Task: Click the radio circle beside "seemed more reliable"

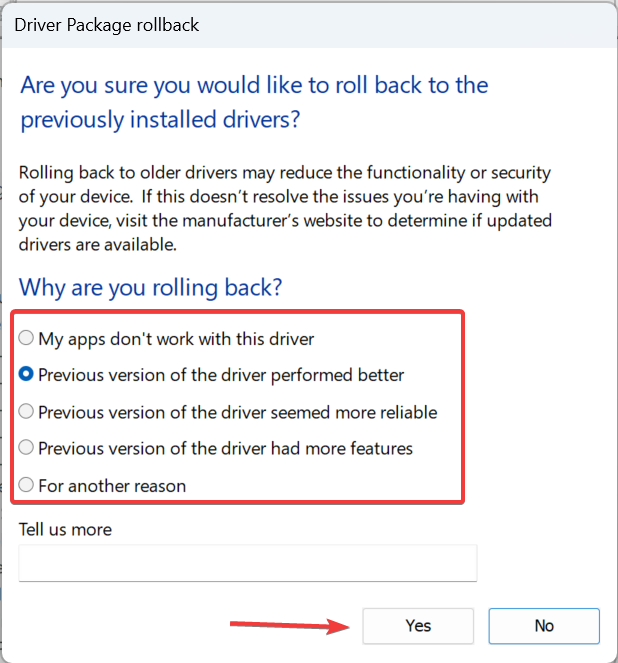Action: (27, 412)
